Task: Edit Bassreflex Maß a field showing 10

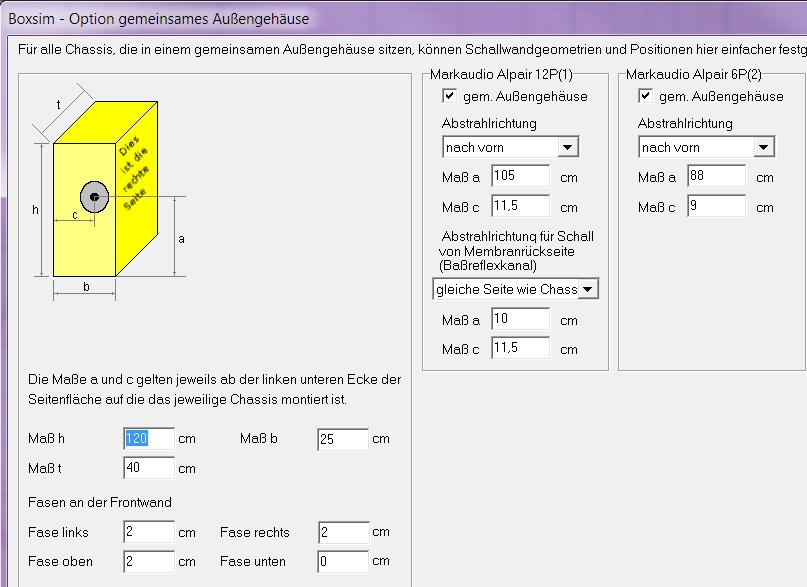Action: 520,320
